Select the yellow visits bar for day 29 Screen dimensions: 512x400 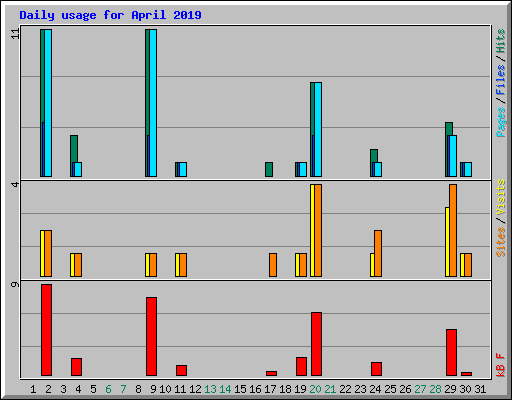click(x=447, y=242)
